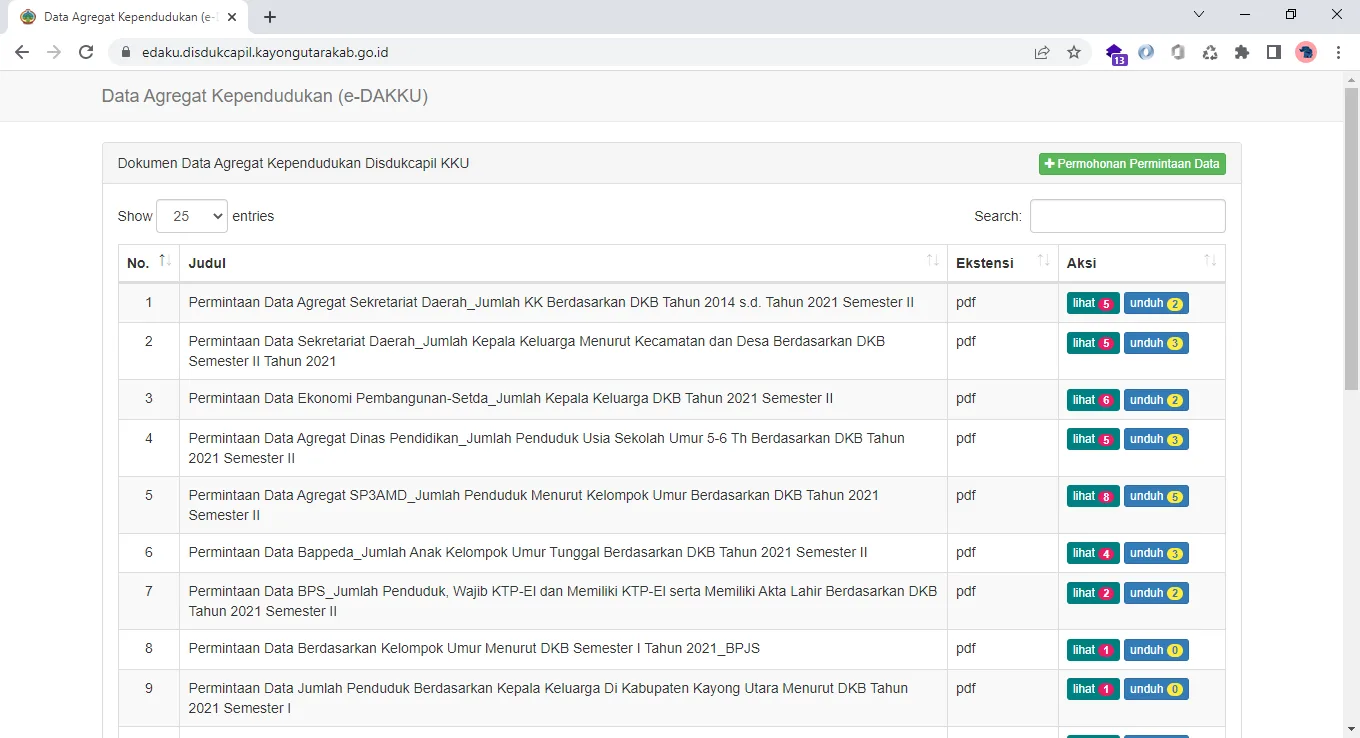The image size is (1360, 738).
Task: Open the Chrome profile avatar
Action: click(1306, 52)
